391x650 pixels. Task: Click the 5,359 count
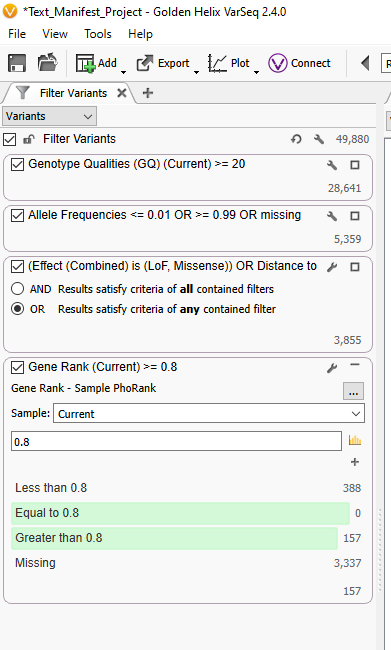pos(347,239)
